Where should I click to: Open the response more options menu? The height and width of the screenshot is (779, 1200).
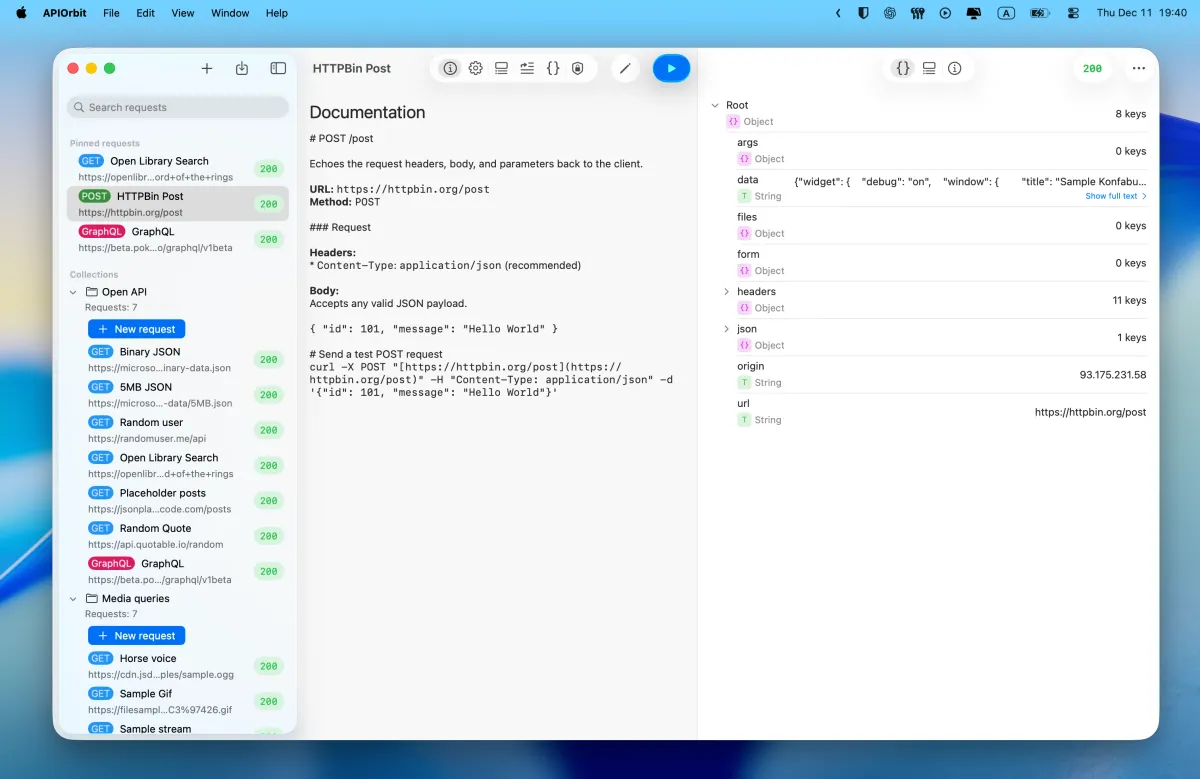click(1138, 68)
